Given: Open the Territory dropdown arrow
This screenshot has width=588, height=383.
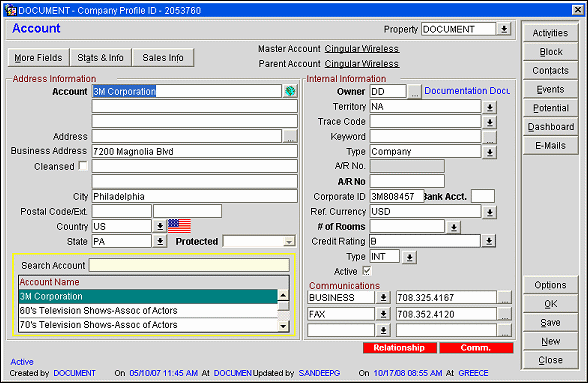Looking at the screenshot, I should (x=489, y=107).
